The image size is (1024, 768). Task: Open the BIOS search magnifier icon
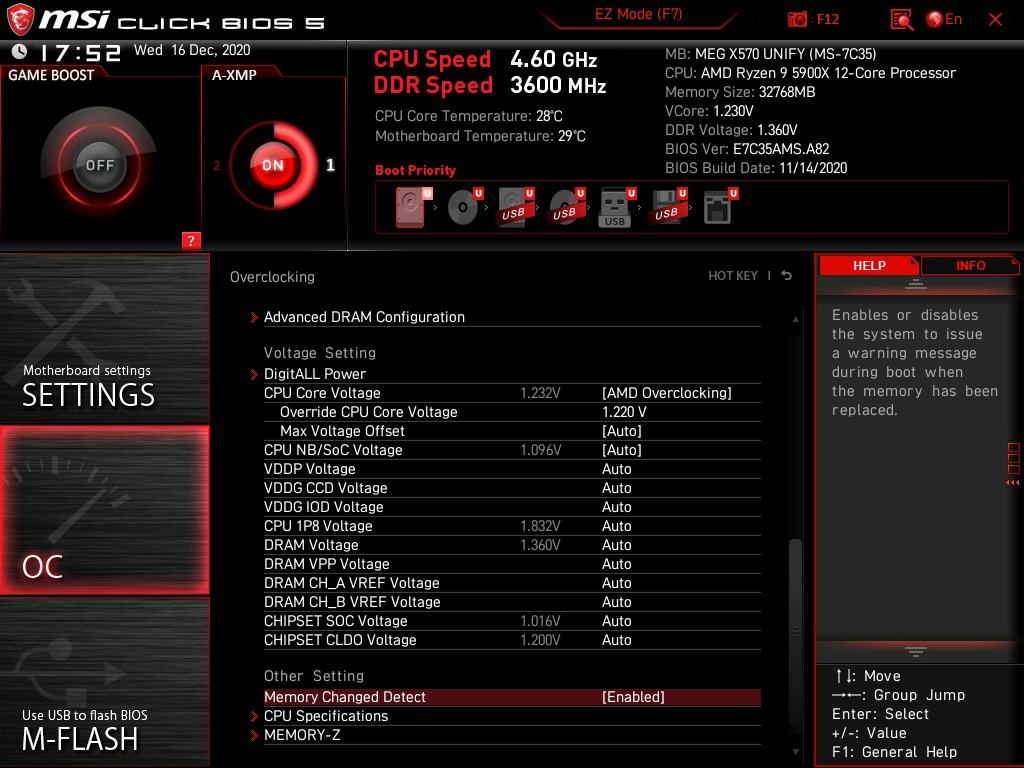901,20
